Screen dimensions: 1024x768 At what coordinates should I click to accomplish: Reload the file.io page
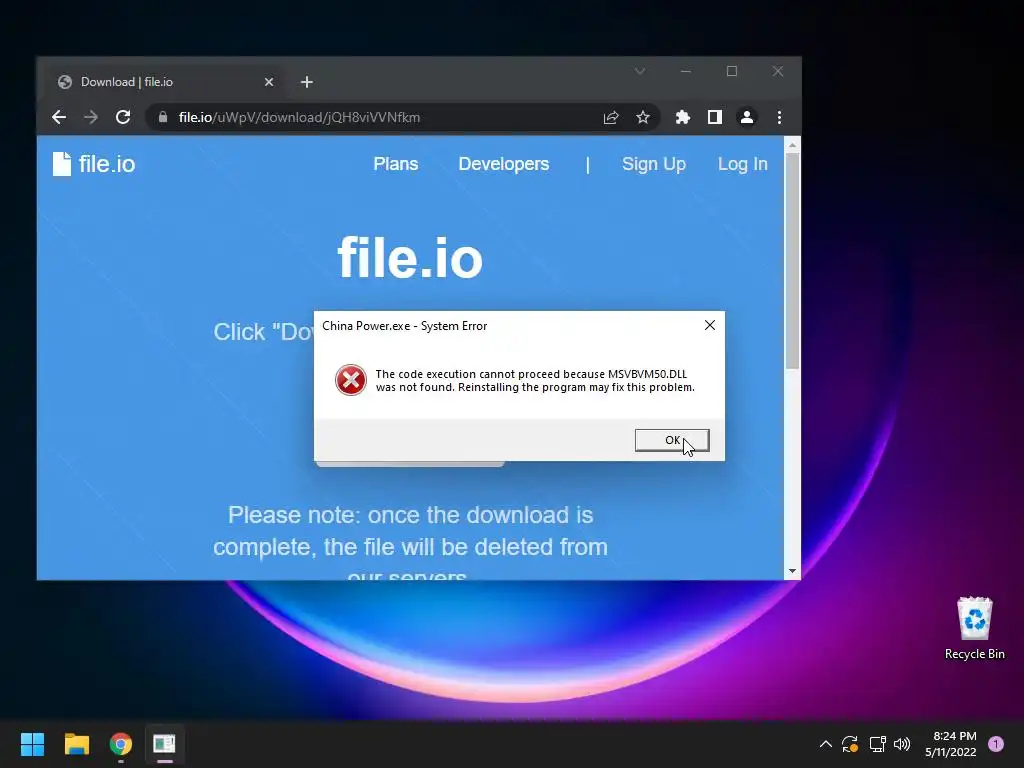(x=123, y=118)
